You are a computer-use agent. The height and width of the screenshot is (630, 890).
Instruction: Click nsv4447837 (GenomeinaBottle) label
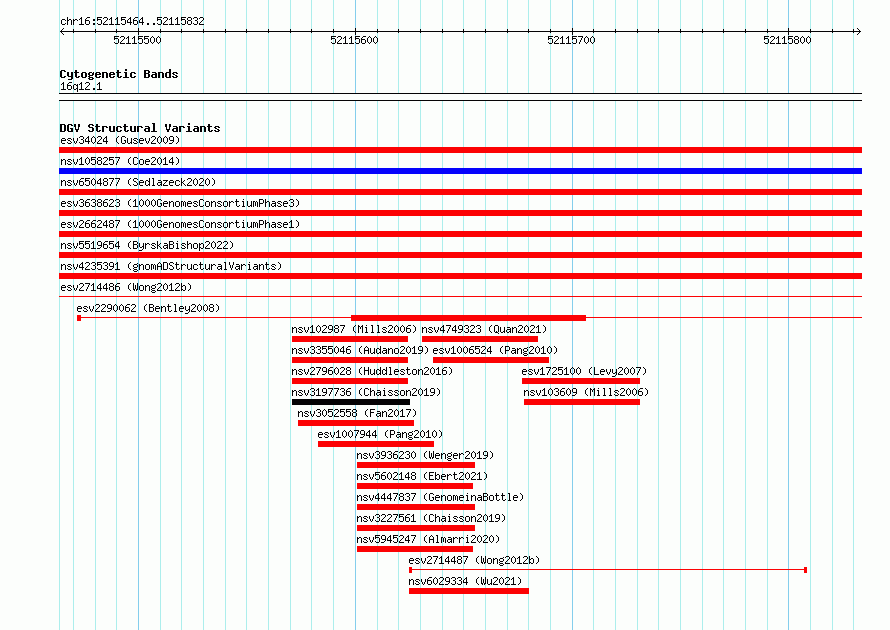440,497
